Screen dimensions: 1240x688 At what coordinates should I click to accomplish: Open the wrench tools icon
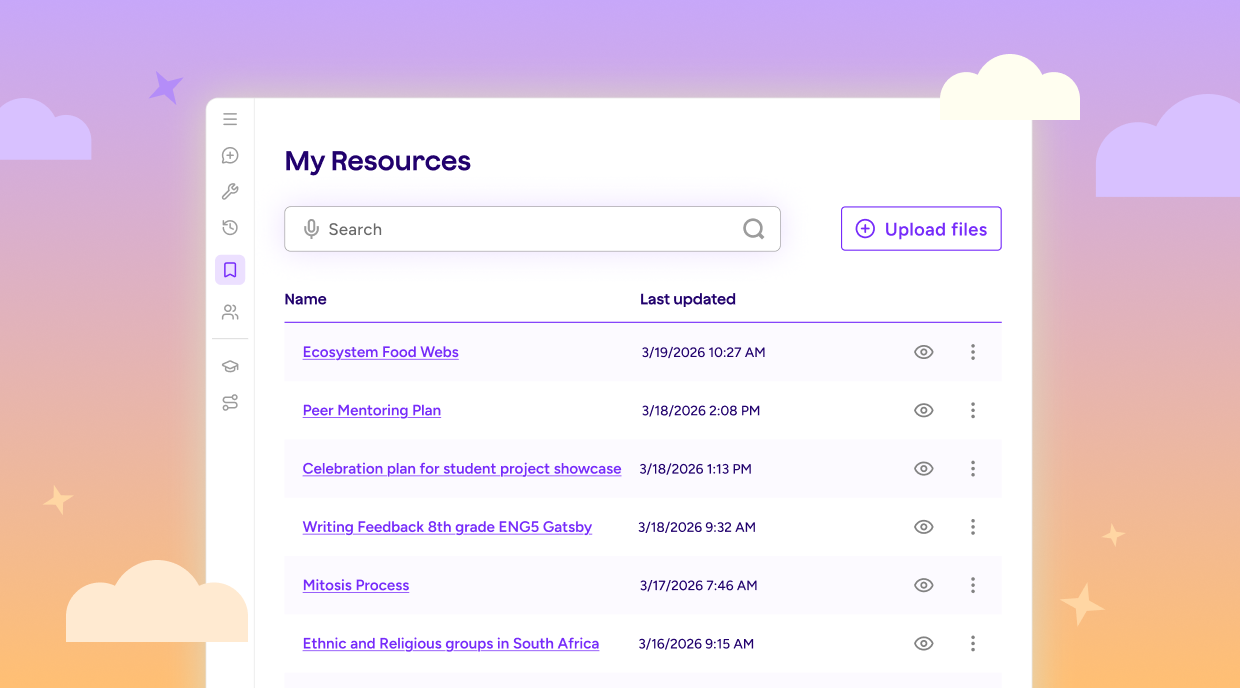tap(230, 192)
